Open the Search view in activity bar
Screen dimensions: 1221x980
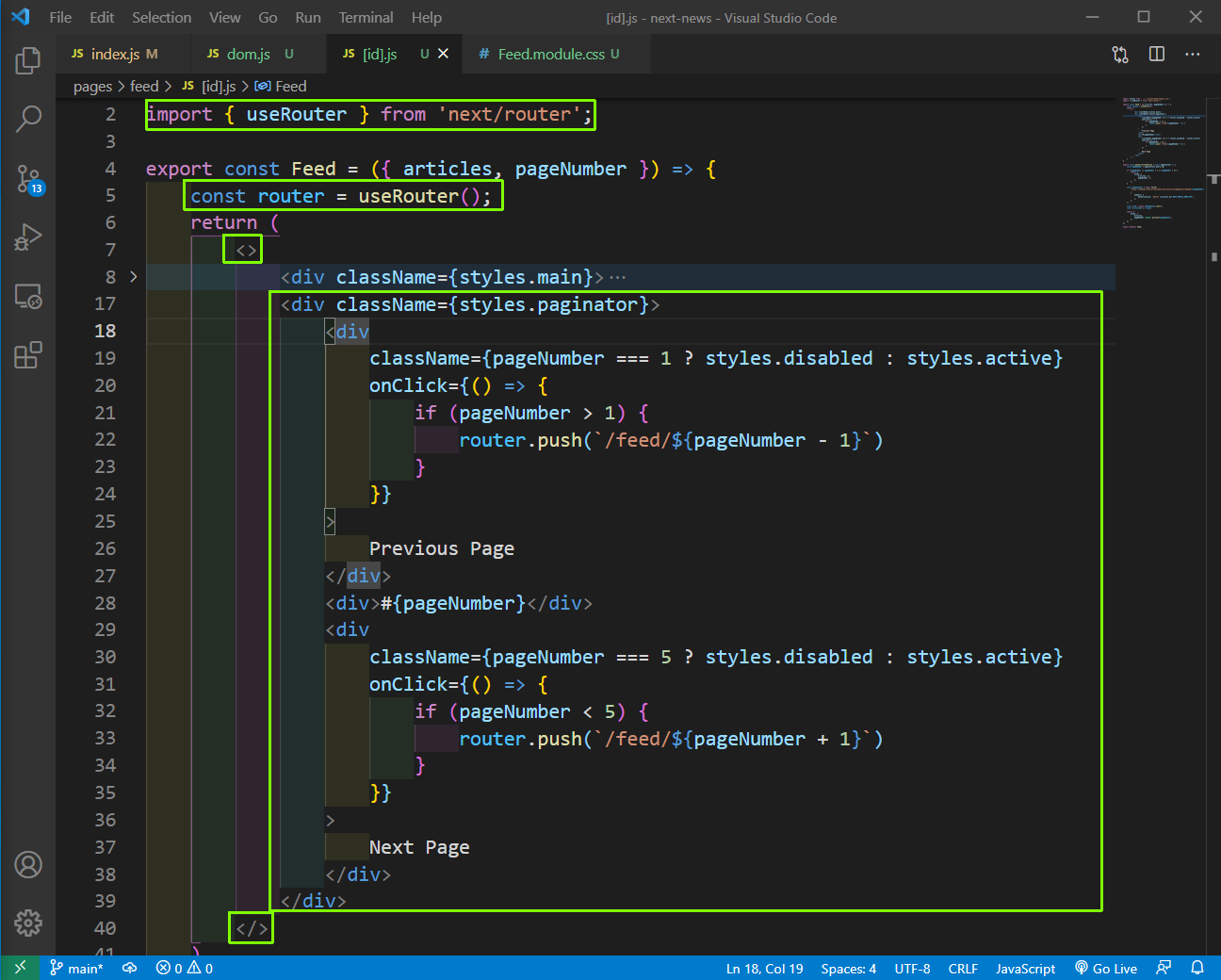[28, 119]
